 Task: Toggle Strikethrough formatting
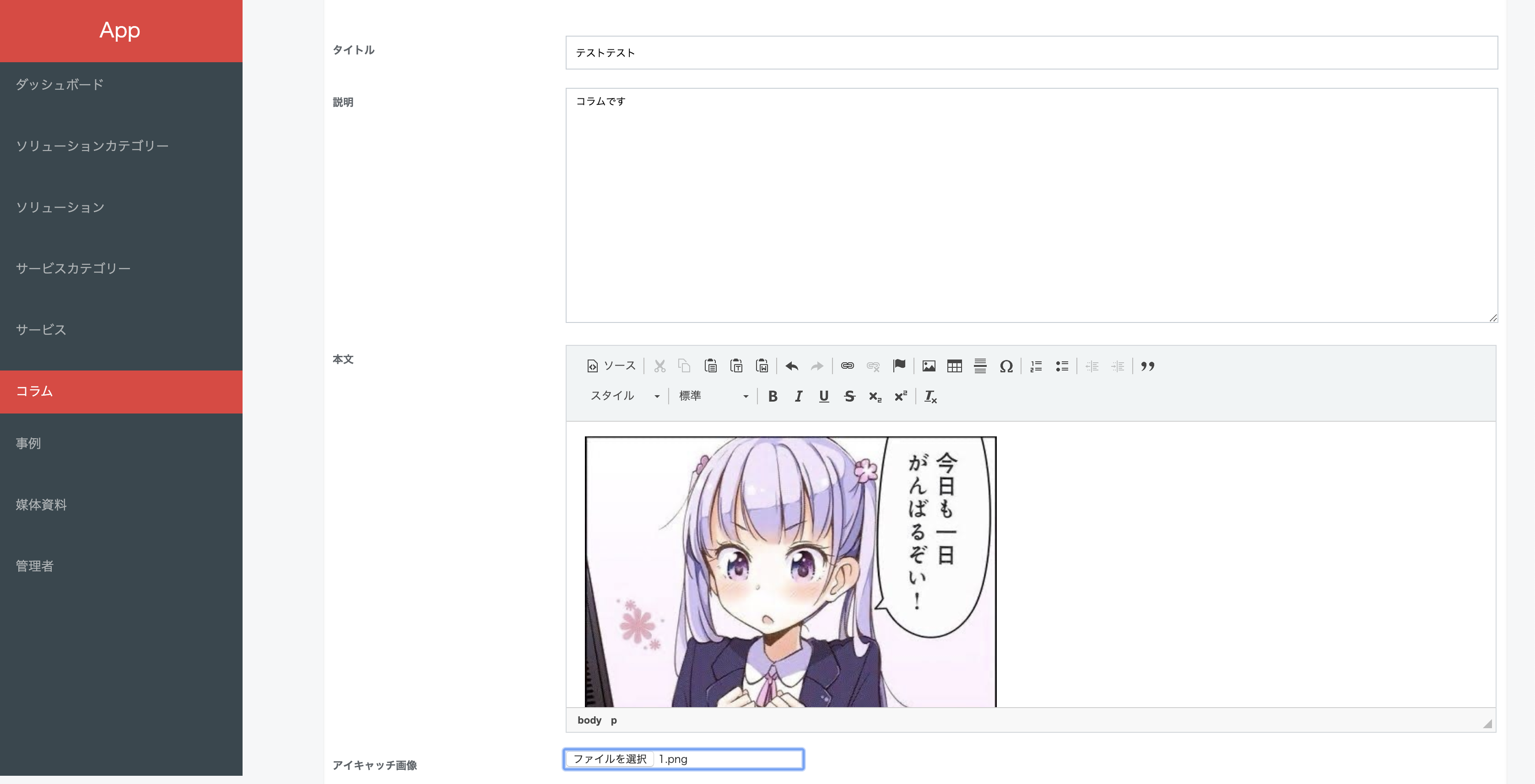[850, 396]
